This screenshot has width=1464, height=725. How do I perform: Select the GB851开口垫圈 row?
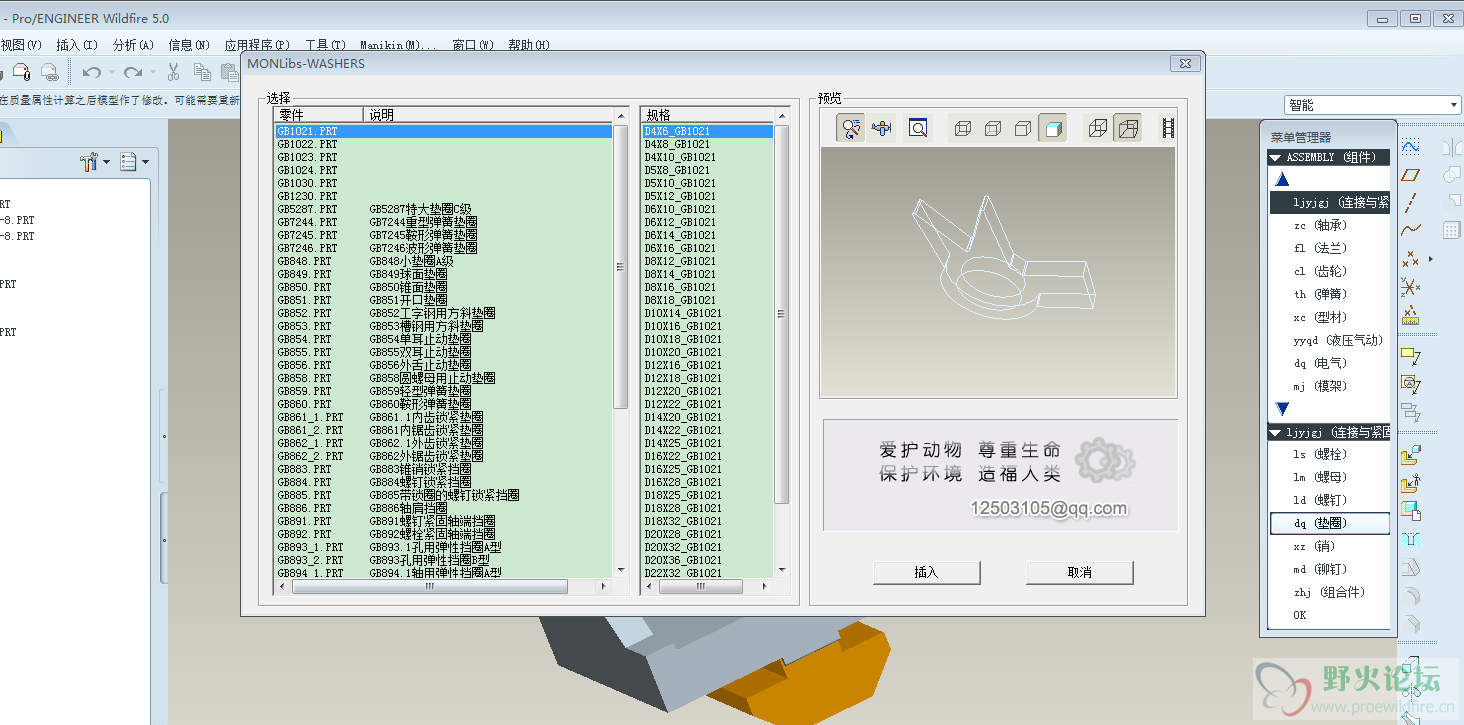click(443, 300)
